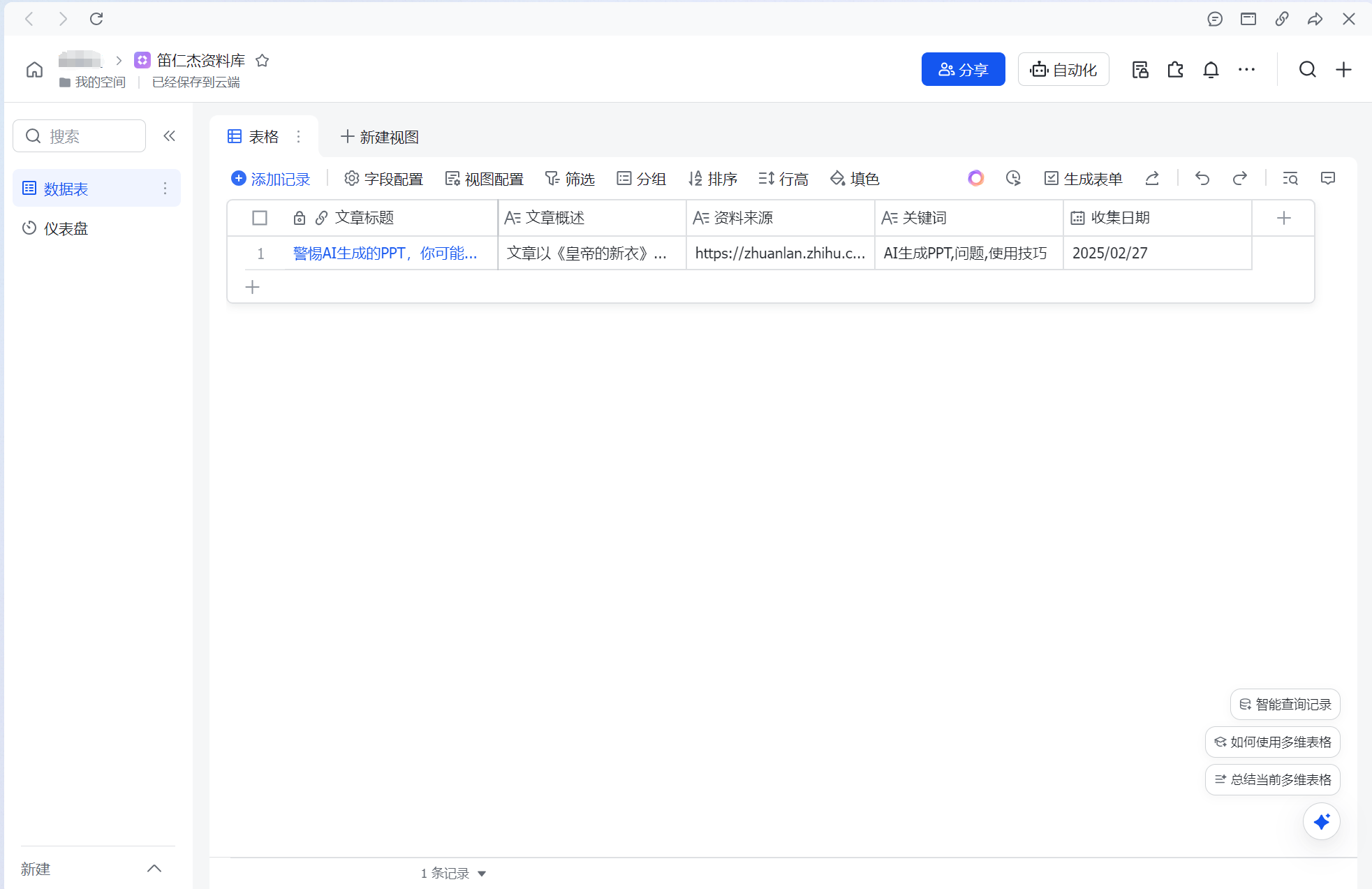
Task: Click the 新建视图 tab
Action: pos(380,138)
